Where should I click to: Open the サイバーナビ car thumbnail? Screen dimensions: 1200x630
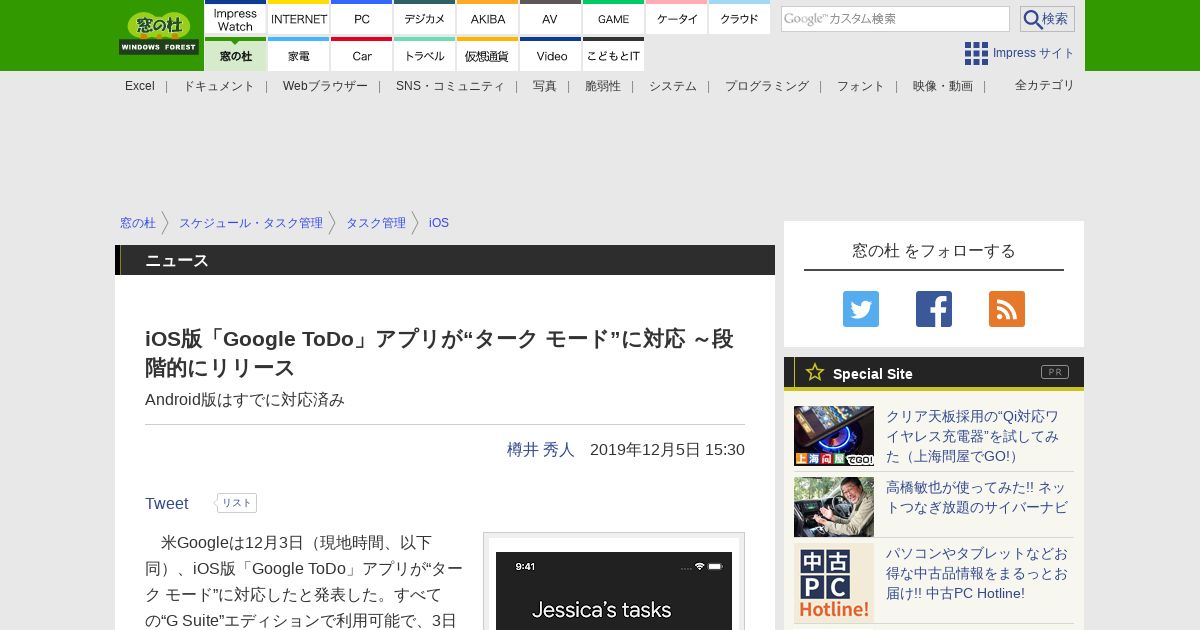(834, 507)
